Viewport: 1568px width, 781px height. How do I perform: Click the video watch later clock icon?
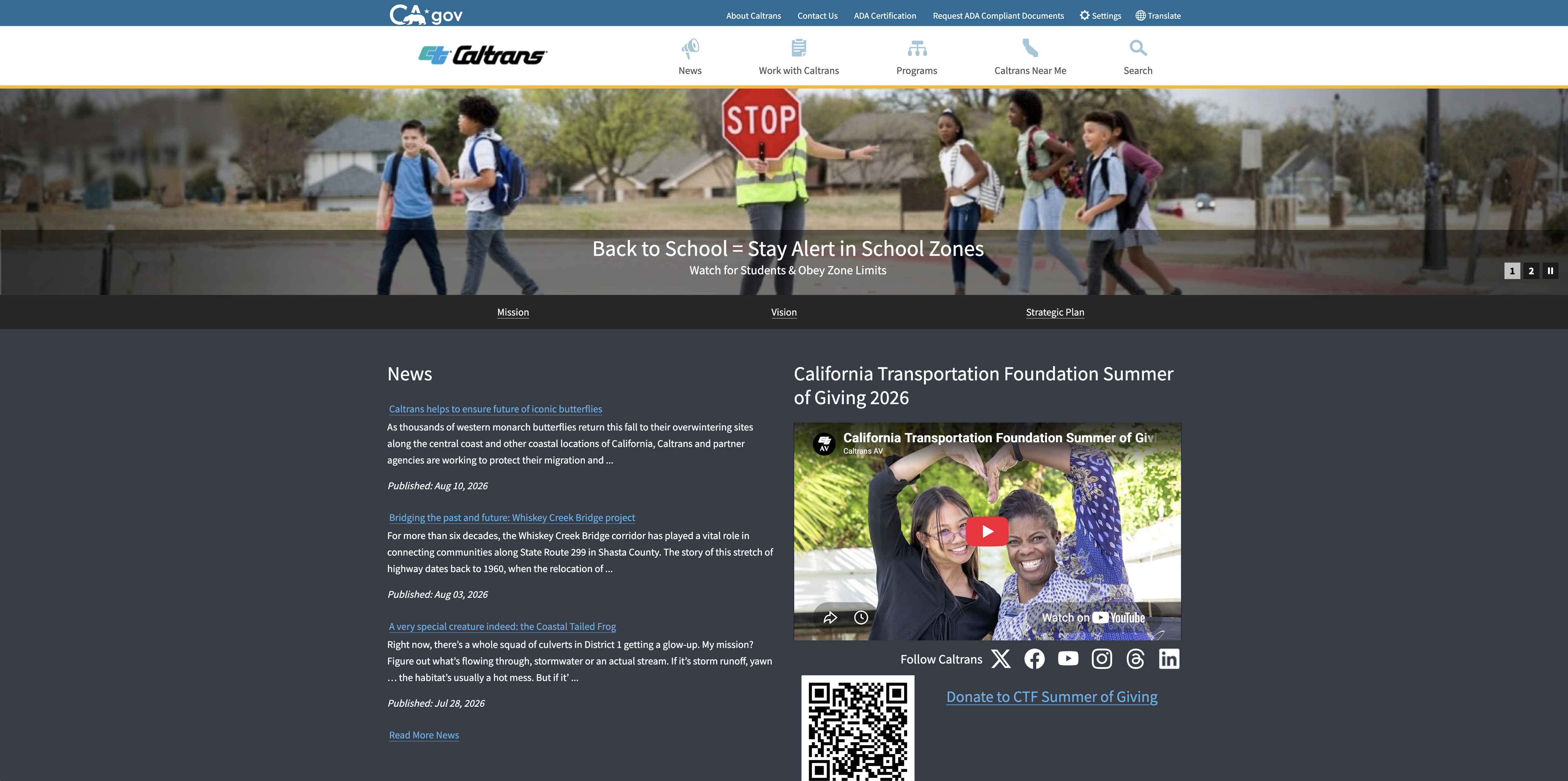click(x=861, y=617)
